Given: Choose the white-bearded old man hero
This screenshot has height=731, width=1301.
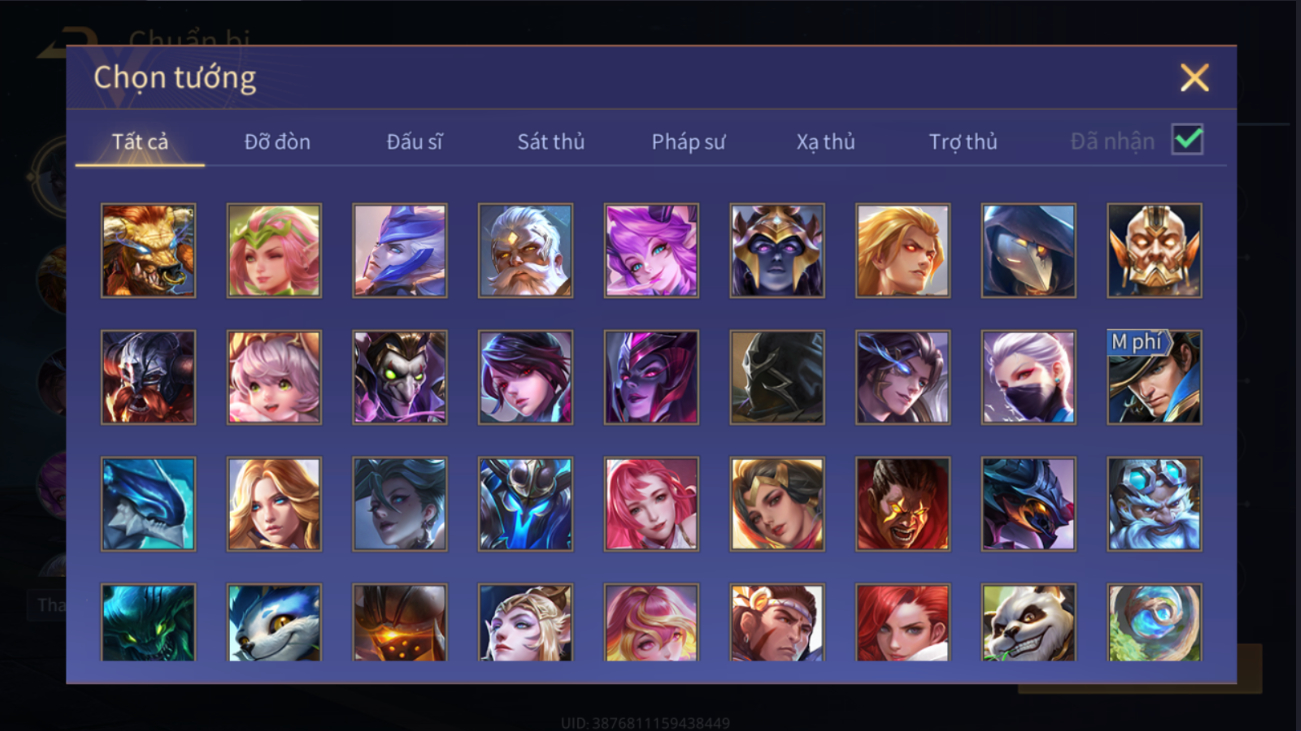Looking at the screenshot, I should (525, 251).
